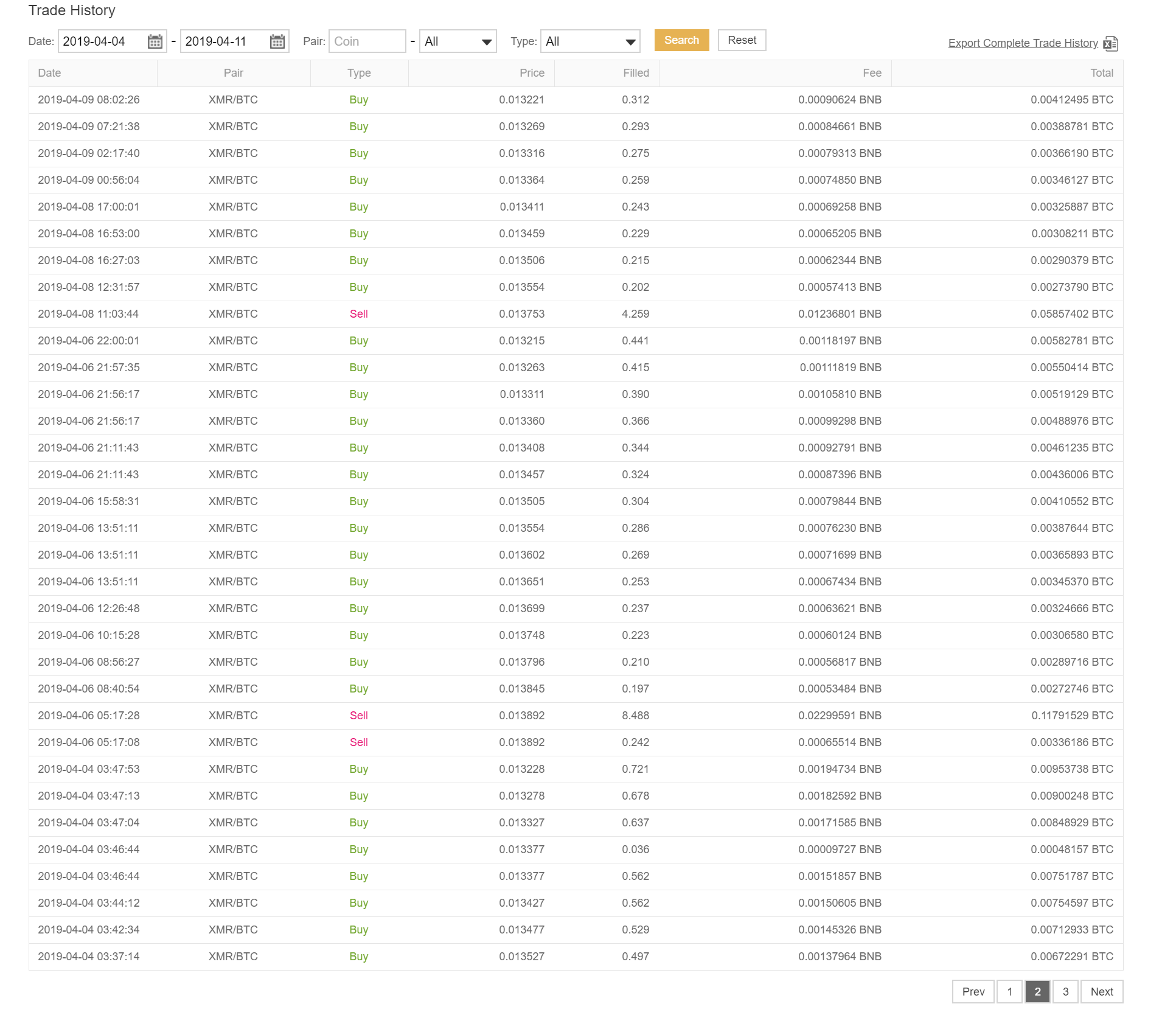Select date 2019-04-08 16:53:00
Image resolution: width=1176 pixels, height=1015 pixels.
(89, 234)
